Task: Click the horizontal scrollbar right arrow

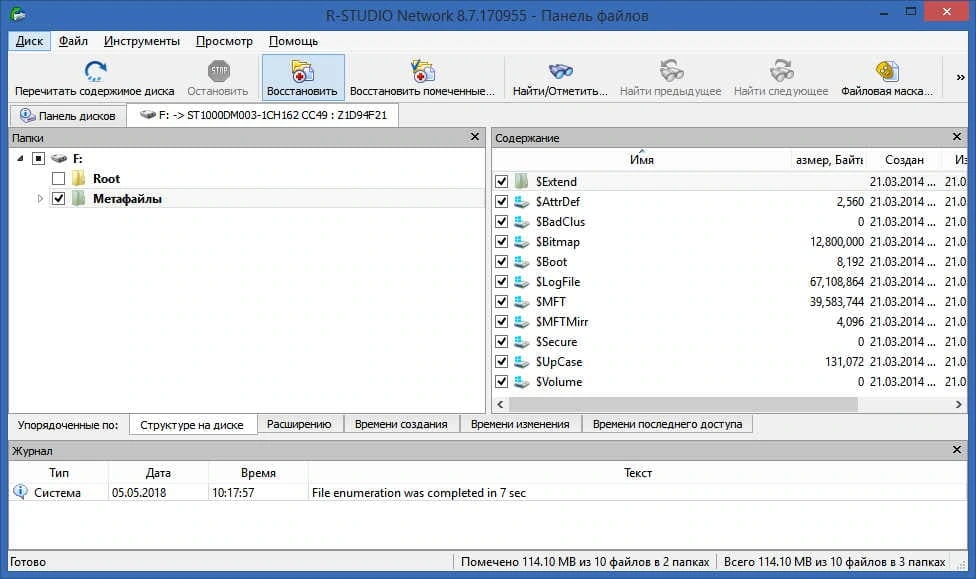Action: point(959,404)
